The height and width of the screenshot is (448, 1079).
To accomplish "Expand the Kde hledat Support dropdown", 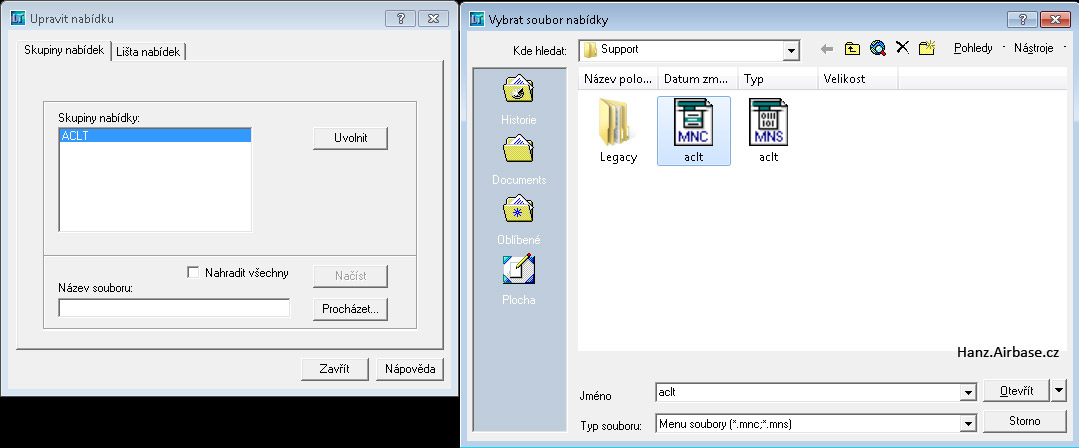I will point(791,50).
